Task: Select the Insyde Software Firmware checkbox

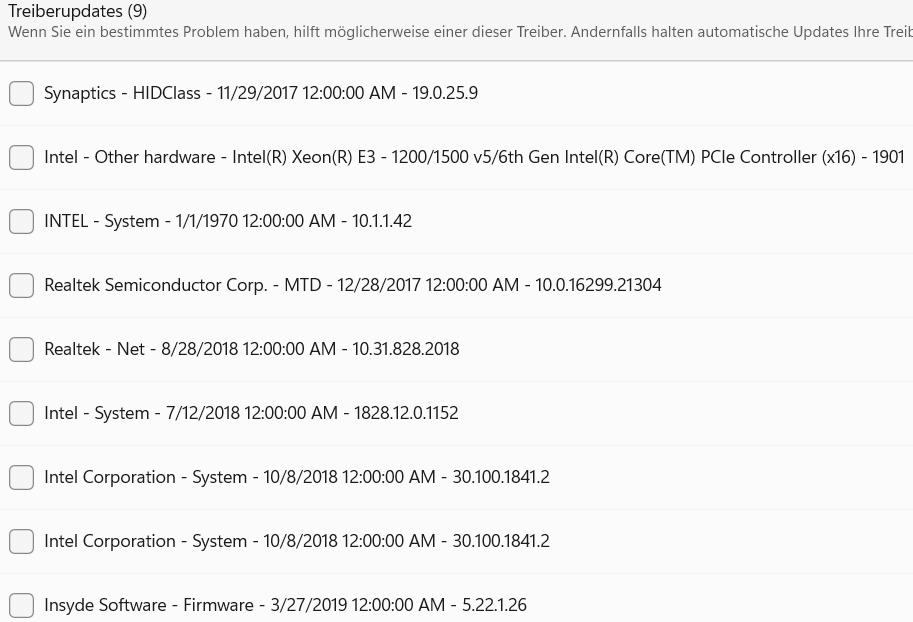Action: click(21, 605)
